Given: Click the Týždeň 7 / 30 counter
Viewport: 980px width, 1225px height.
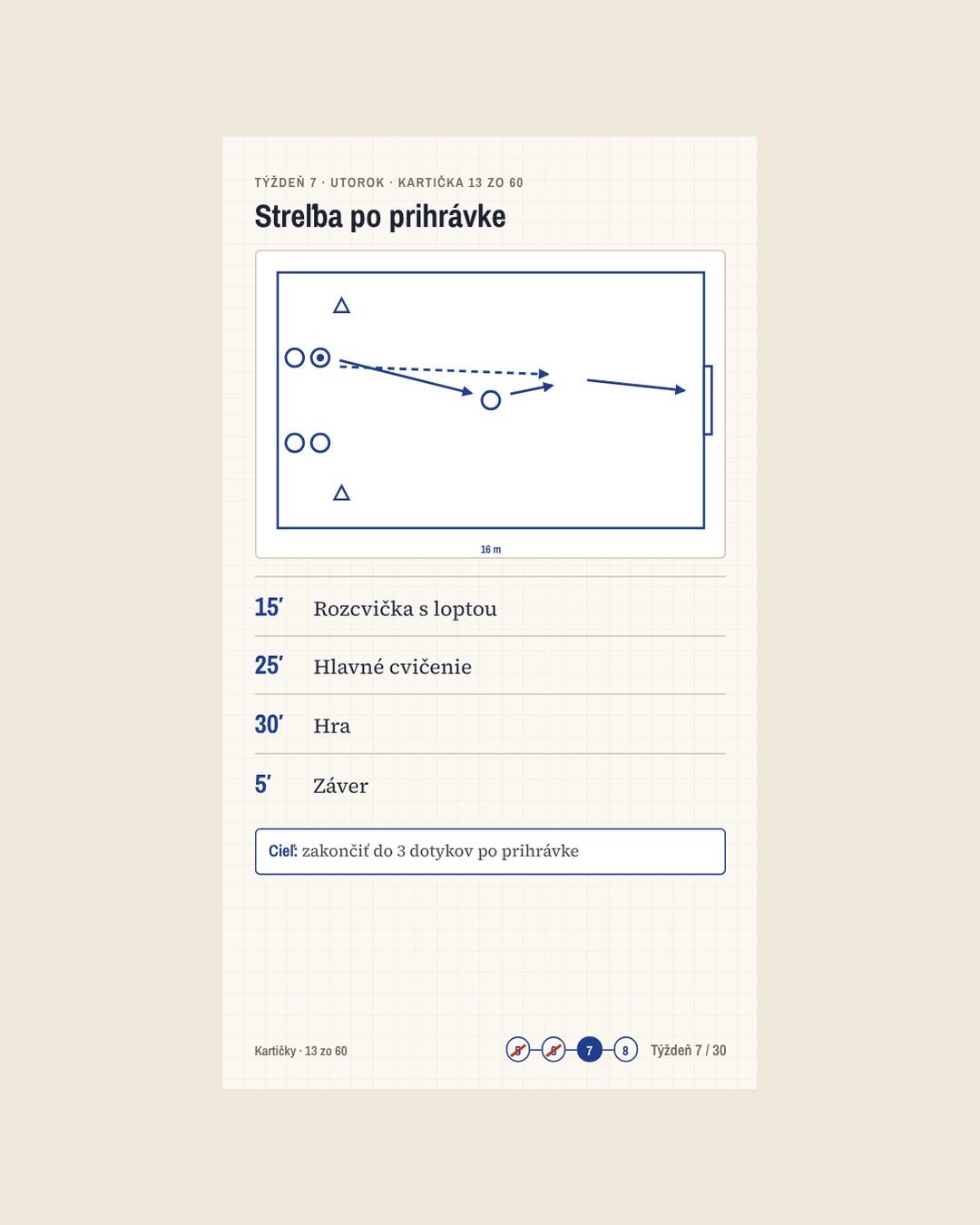Looking at the screenshot, I should pyautogui.click(x=688, y=1050).
